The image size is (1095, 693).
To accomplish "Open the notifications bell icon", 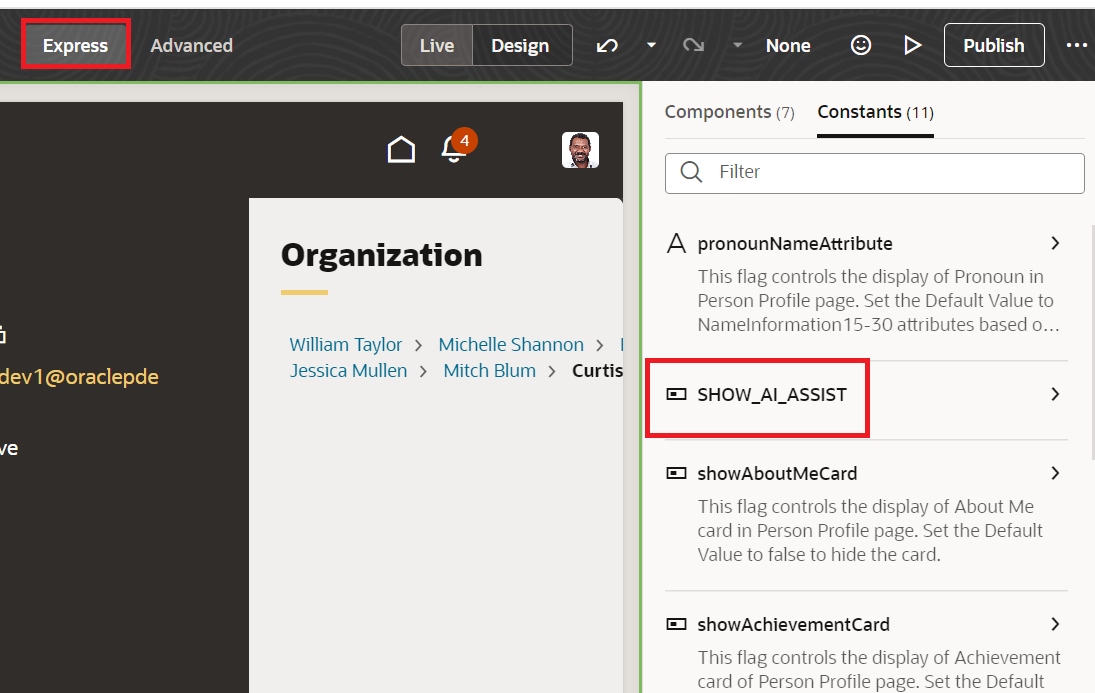I will pyautogui.click(x=454, y=150).
